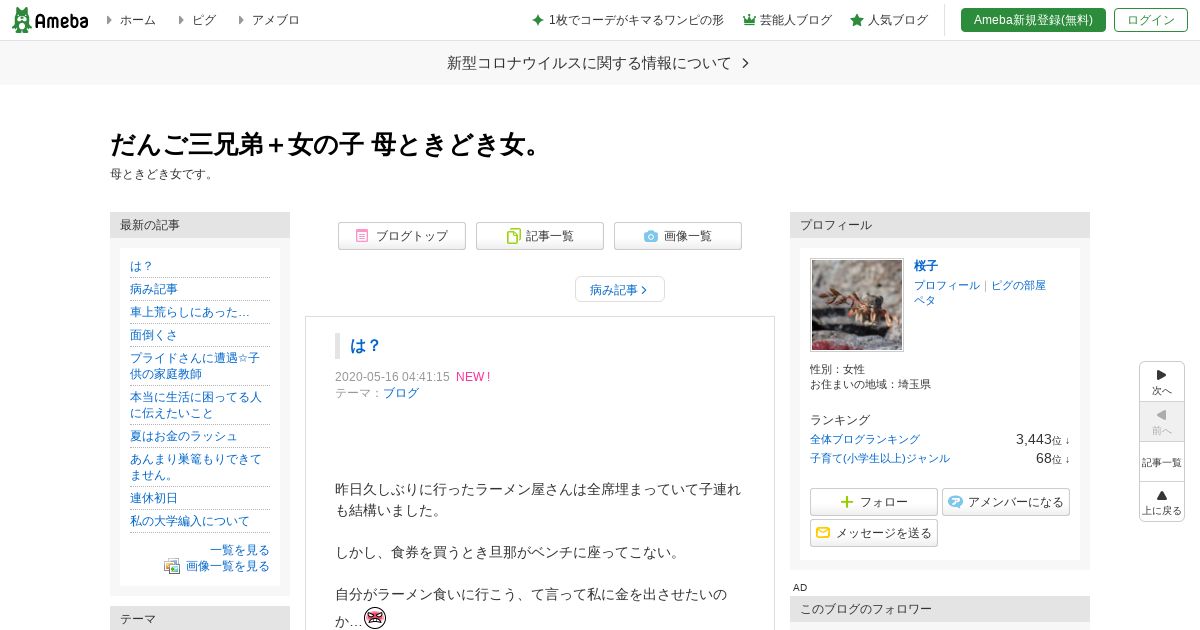Image resolution: width=1200 pixels, height=630 pixels.
Task: Open the 桜子 profile name link
Action: tap(926, 266)
